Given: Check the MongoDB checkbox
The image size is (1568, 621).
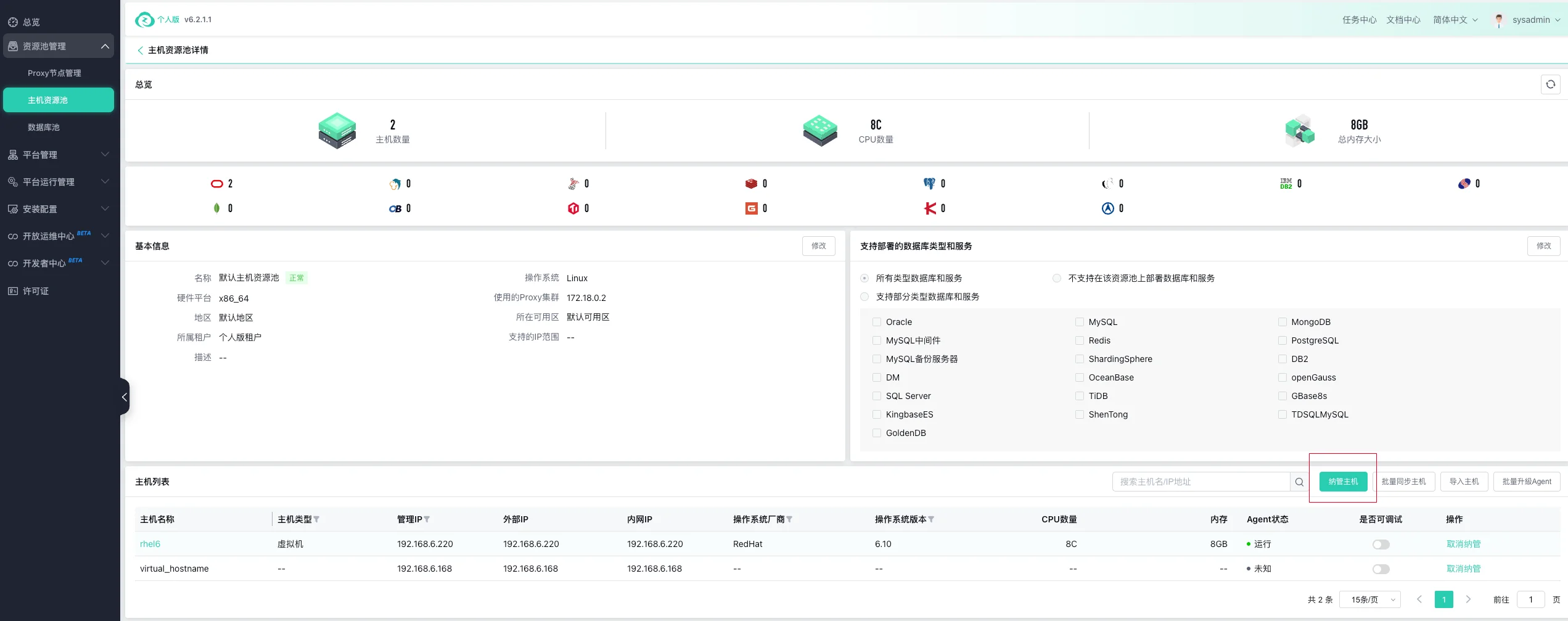Looking at the screenshot, I should coord(1283,322).
